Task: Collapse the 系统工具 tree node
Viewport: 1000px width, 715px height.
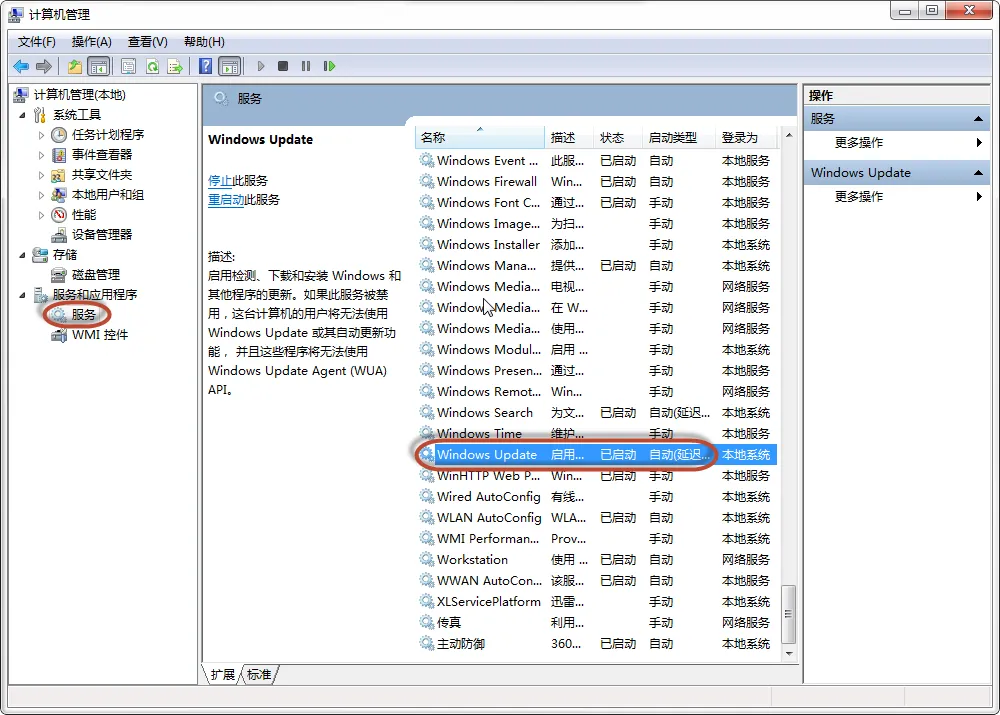Action: pyautogui.click(x=22, y=115)
